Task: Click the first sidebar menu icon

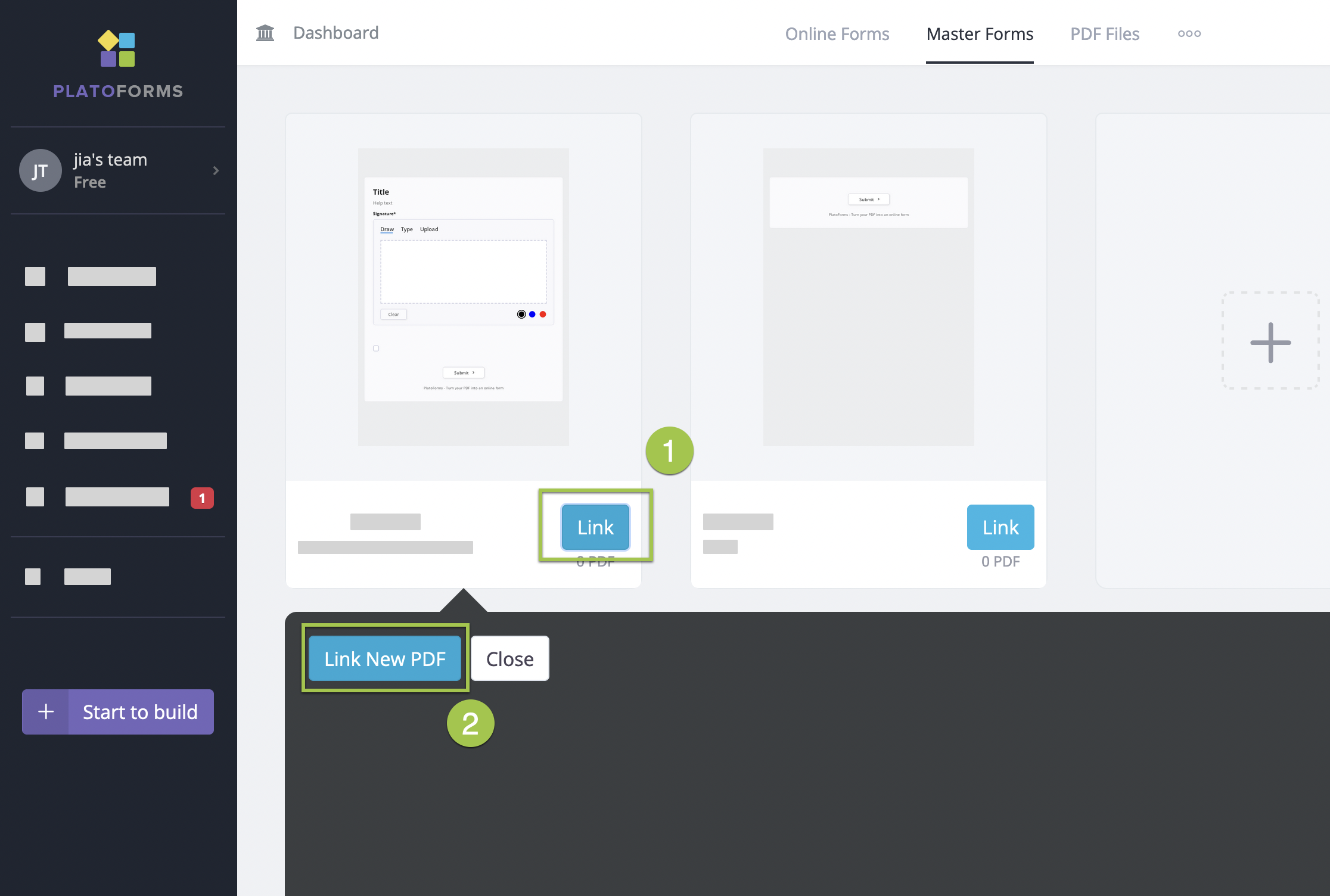Action: coord(35,276)
